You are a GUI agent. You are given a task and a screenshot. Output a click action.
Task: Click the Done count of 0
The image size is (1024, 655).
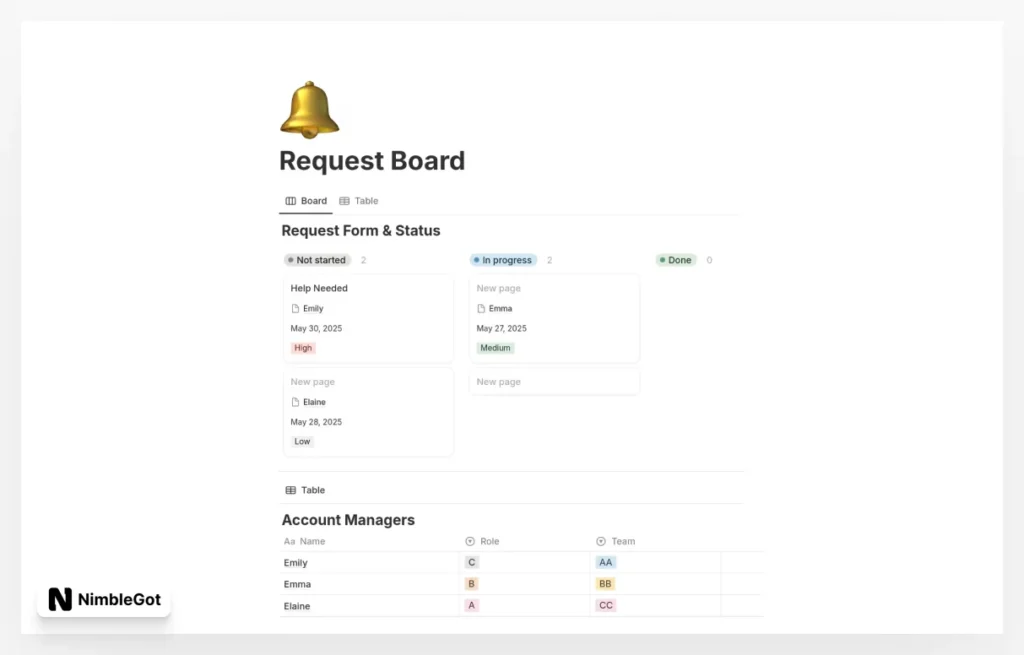709,260
